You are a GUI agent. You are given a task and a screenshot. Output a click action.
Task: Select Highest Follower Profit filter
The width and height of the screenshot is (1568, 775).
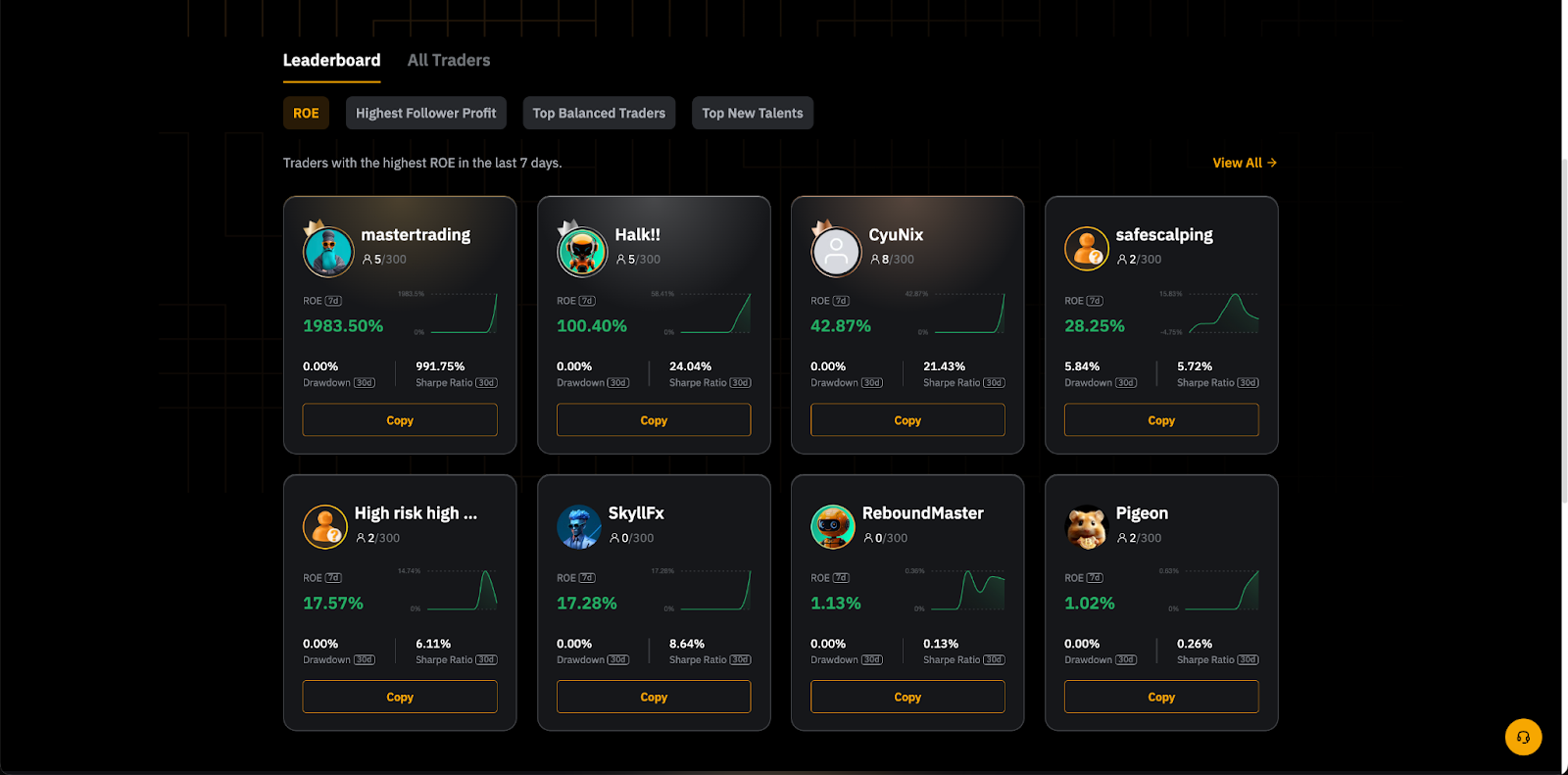(x=425, y=113)
